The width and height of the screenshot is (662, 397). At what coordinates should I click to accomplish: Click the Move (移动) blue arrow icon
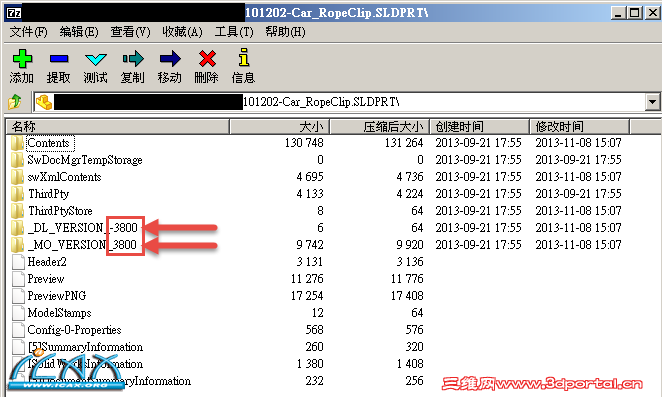coord(170,59)
